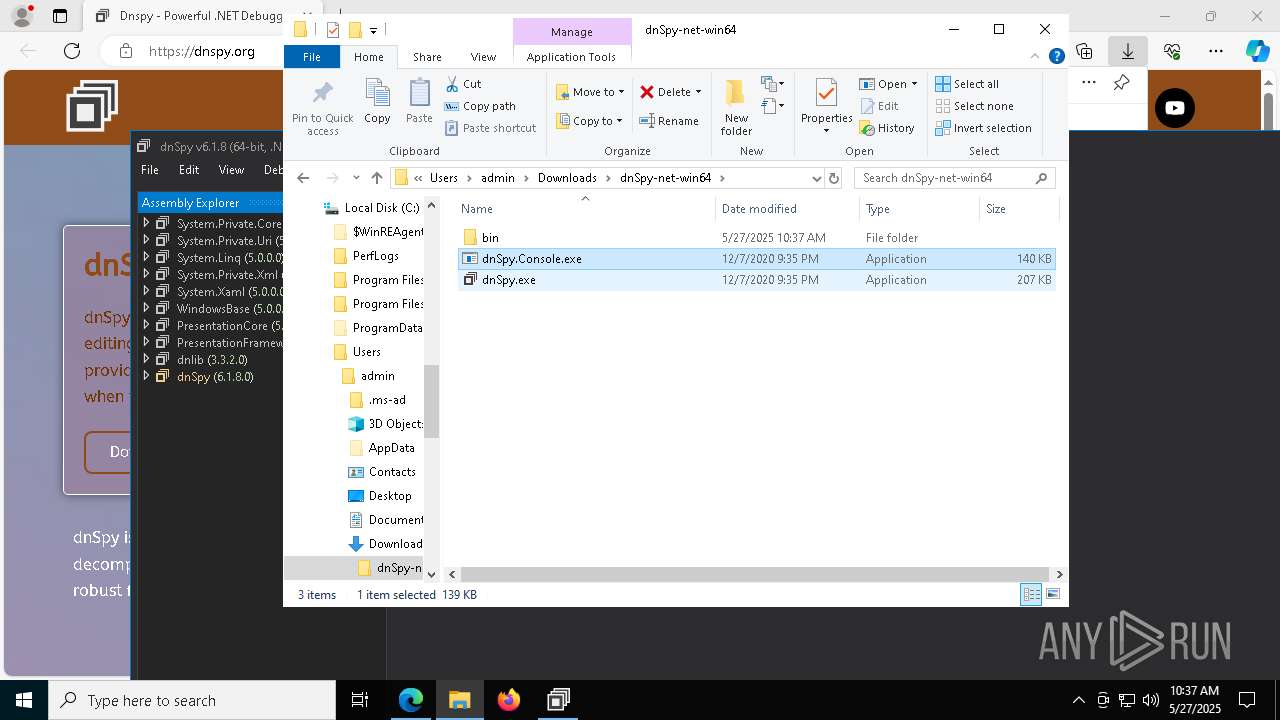Create a New folder

[736, 106]
